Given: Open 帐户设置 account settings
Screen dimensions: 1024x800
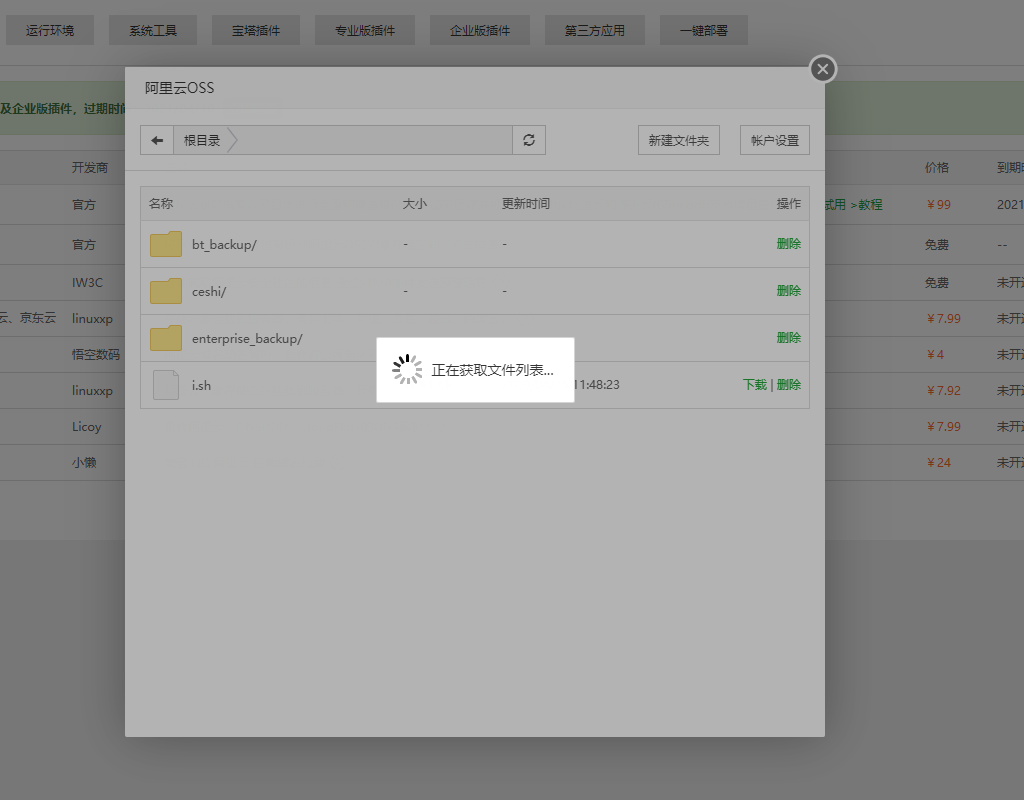Looking at the screenshot, I should [775, 140].
